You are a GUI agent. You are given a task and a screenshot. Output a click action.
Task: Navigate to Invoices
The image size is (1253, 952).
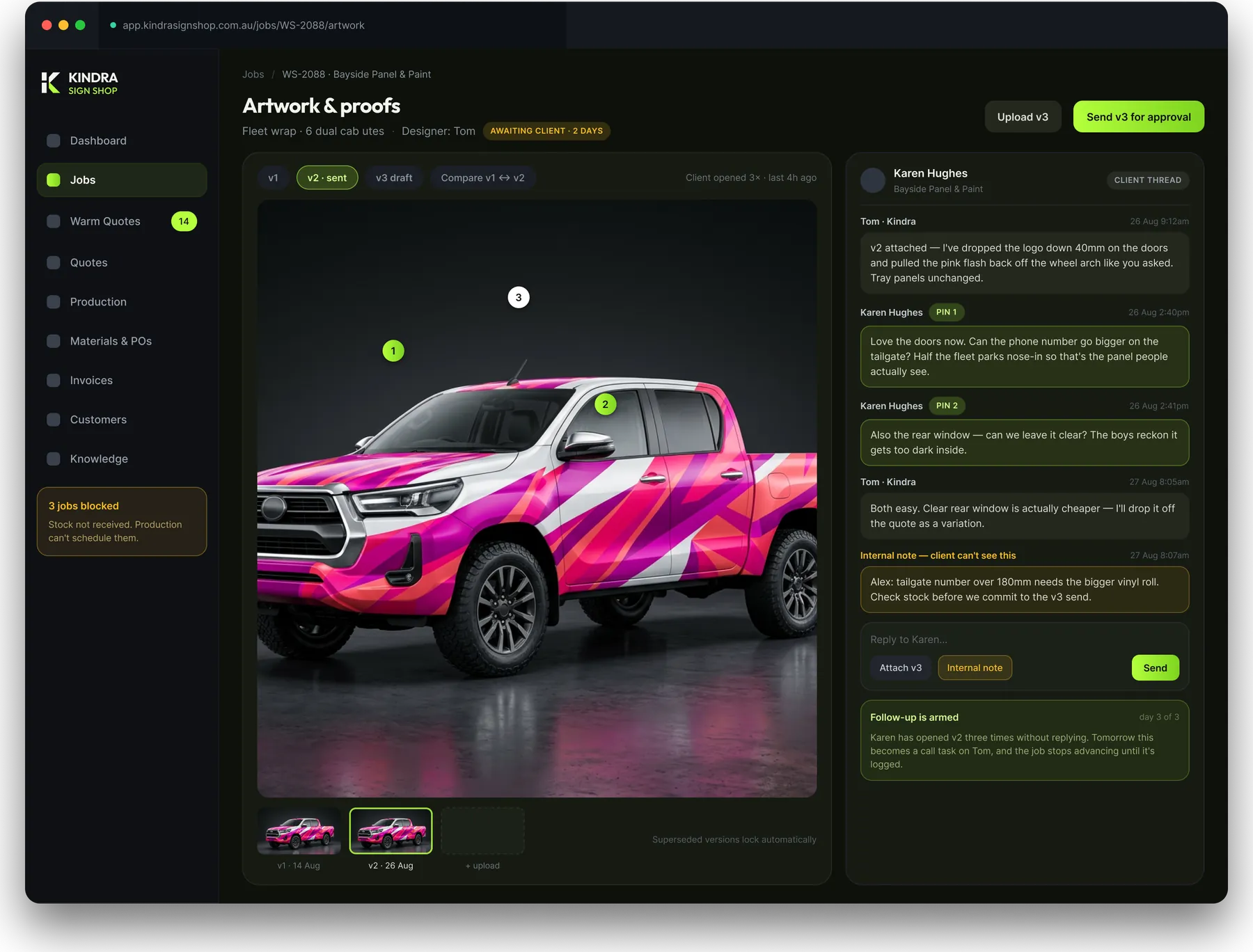122,380
